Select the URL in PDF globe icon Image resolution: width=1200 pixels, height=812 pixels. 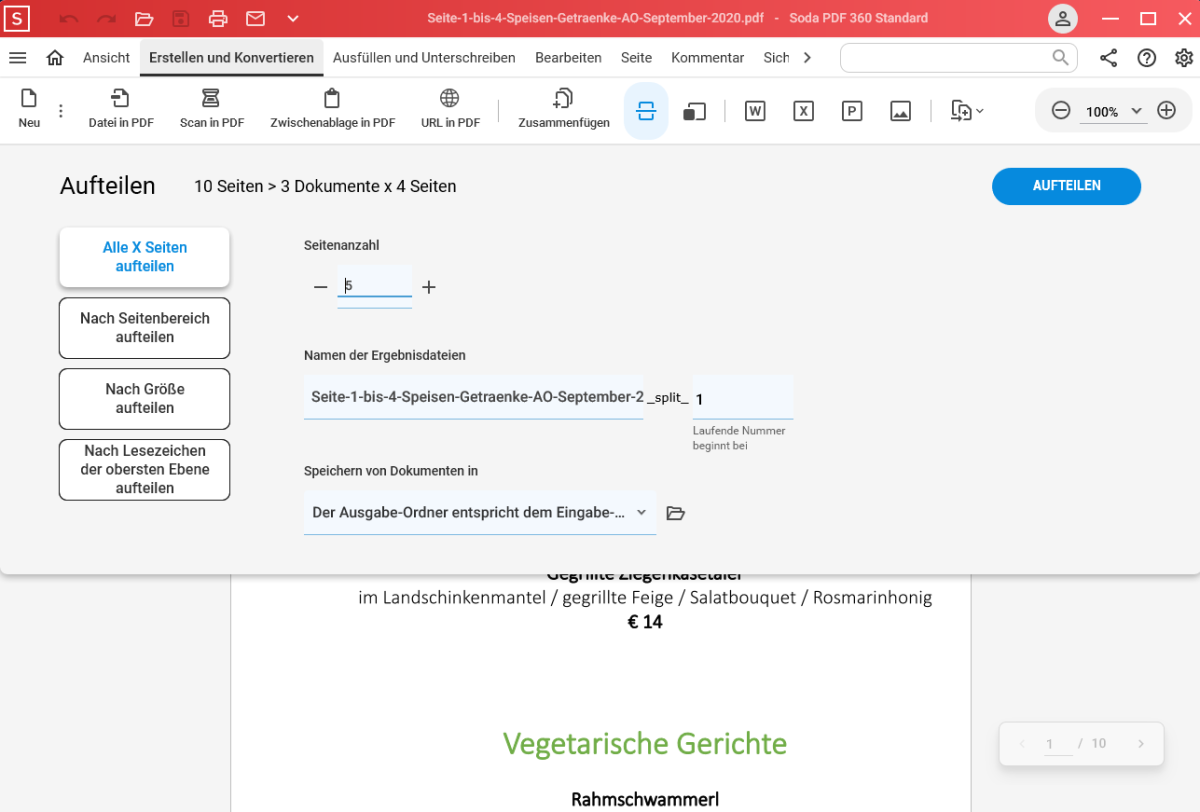coord(450,99)
